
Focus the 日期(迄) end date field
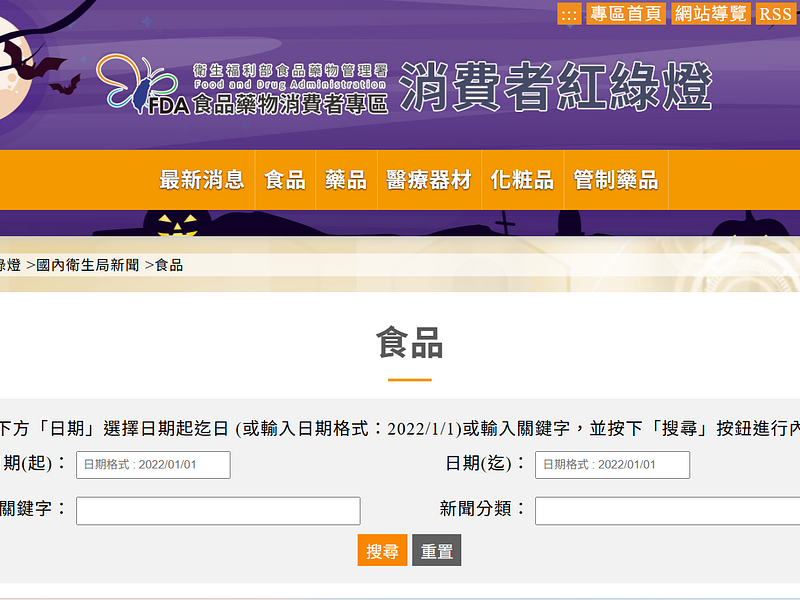tap(612, 465)
